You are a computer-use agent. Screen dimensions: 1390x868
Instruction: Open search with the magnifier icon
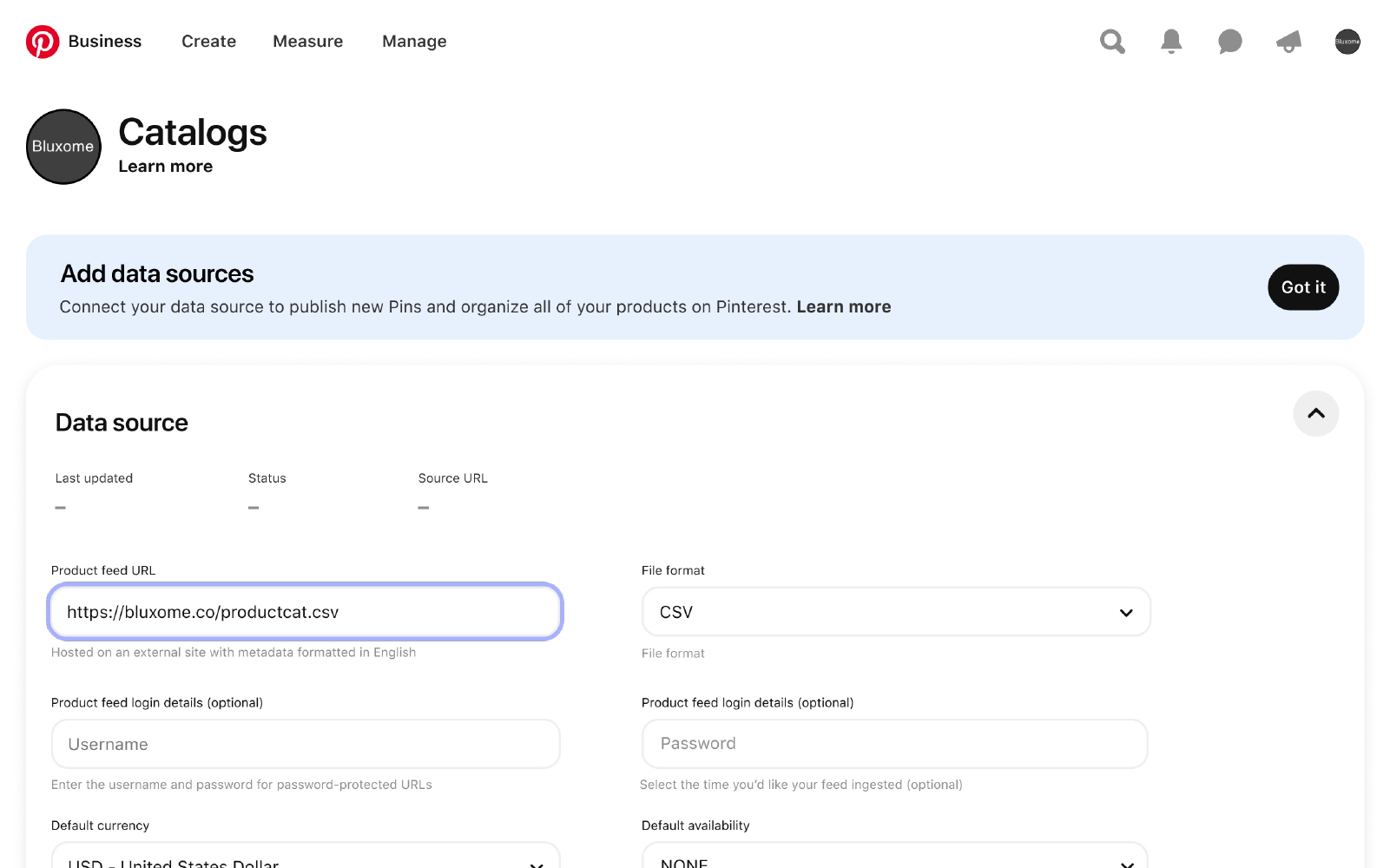(x=1112, y=42)
